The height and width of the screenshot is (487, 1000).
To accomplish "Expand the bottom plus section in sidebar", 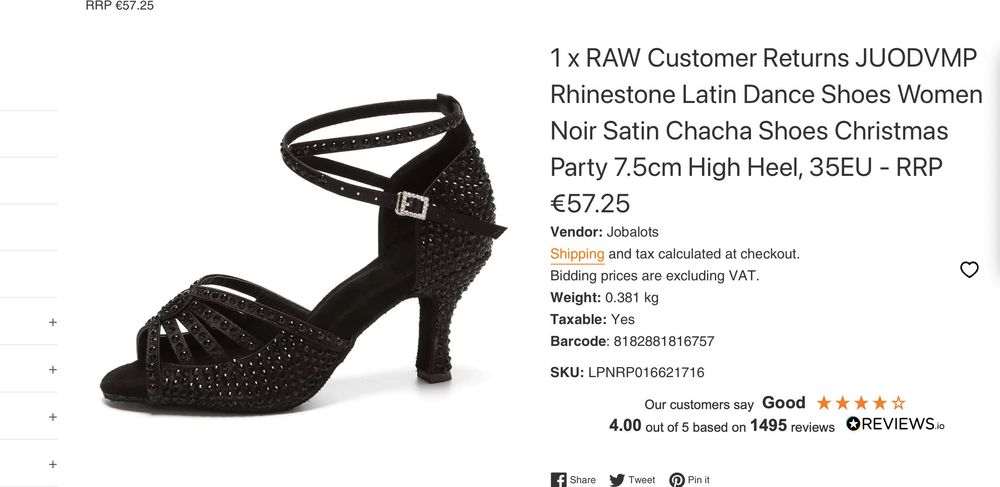I will (x=53, y=464).
